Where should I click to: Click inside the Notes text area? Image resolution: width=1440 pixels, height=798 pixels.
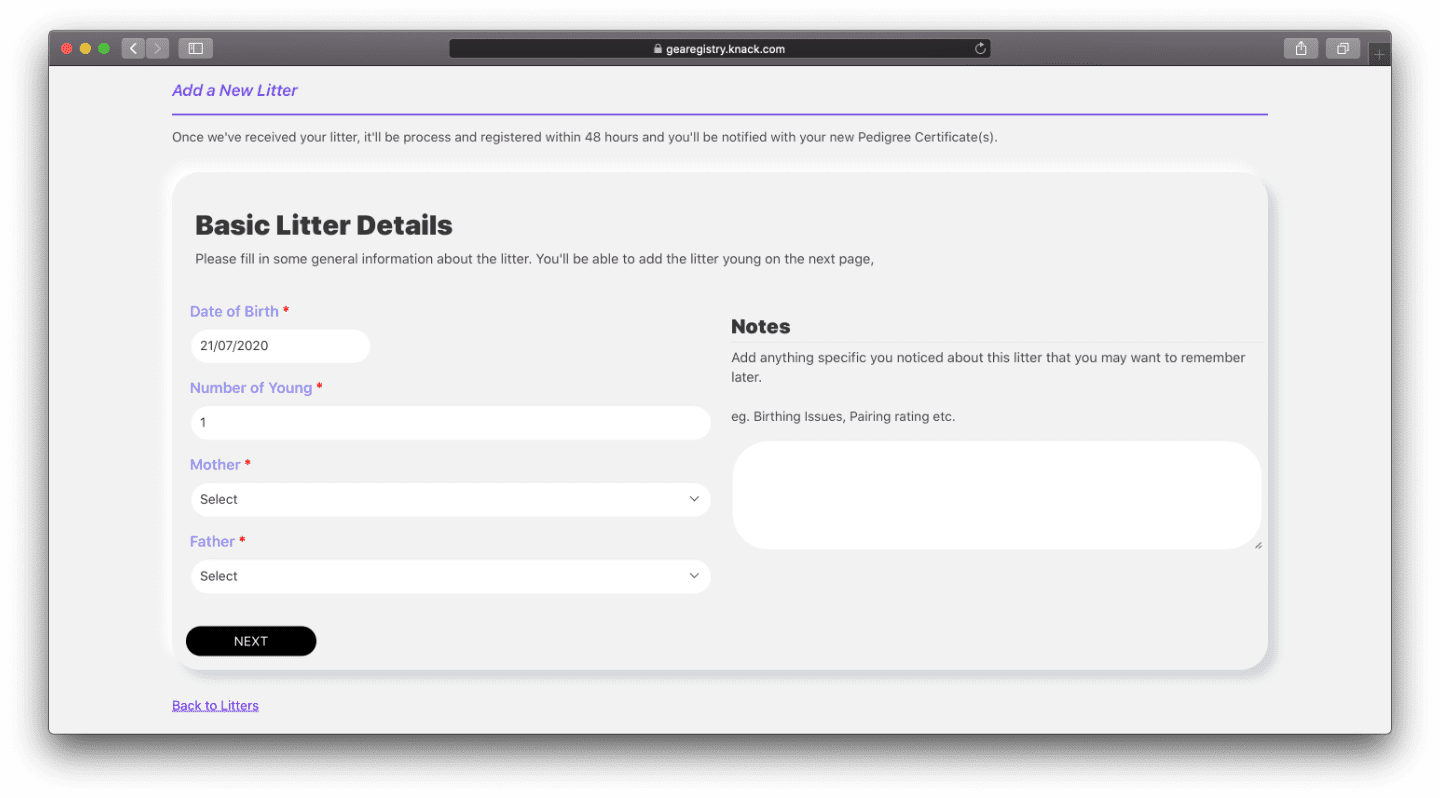[996, 495]
